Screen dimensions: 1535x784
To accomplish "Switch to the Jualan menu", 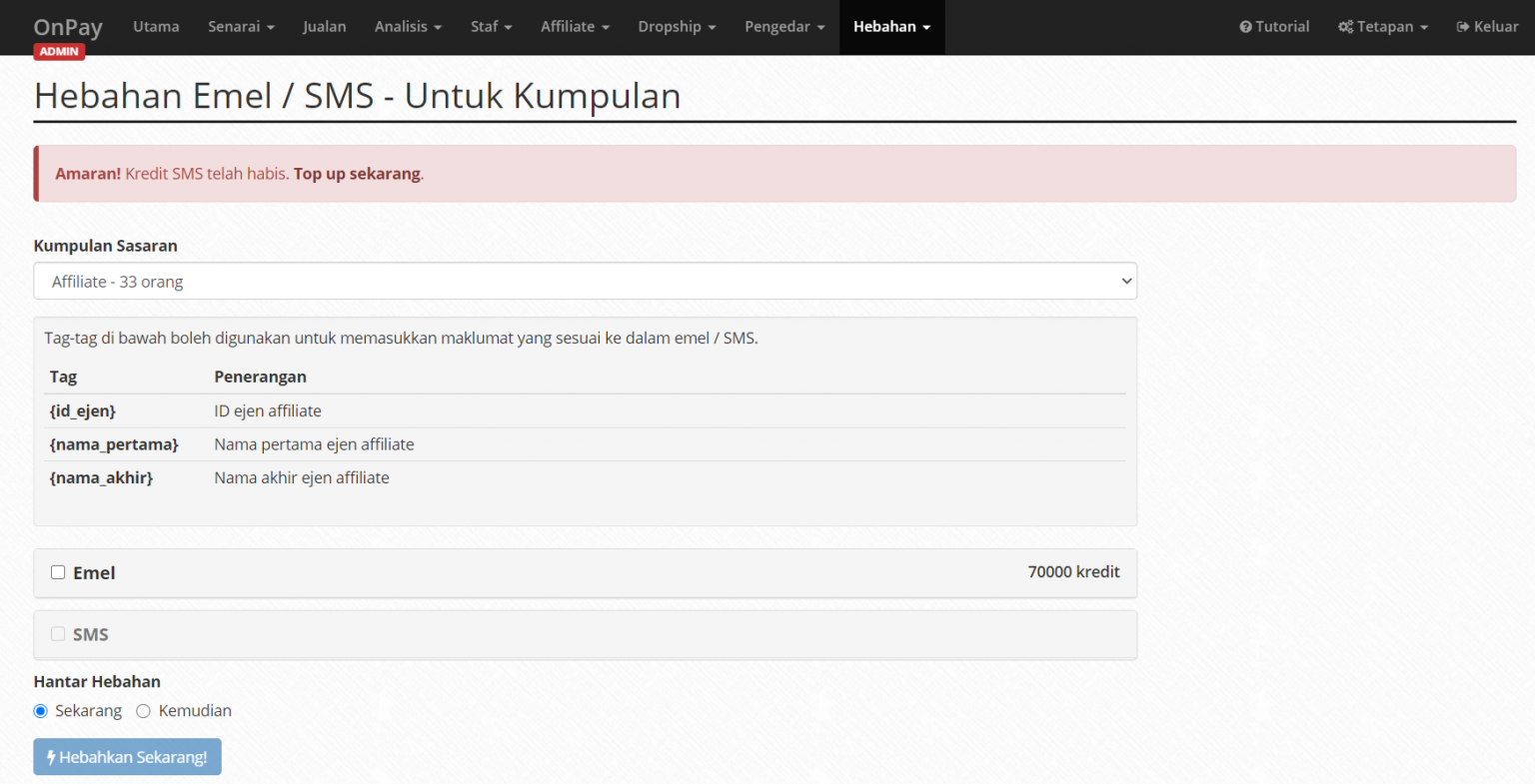I will point(324,27).
